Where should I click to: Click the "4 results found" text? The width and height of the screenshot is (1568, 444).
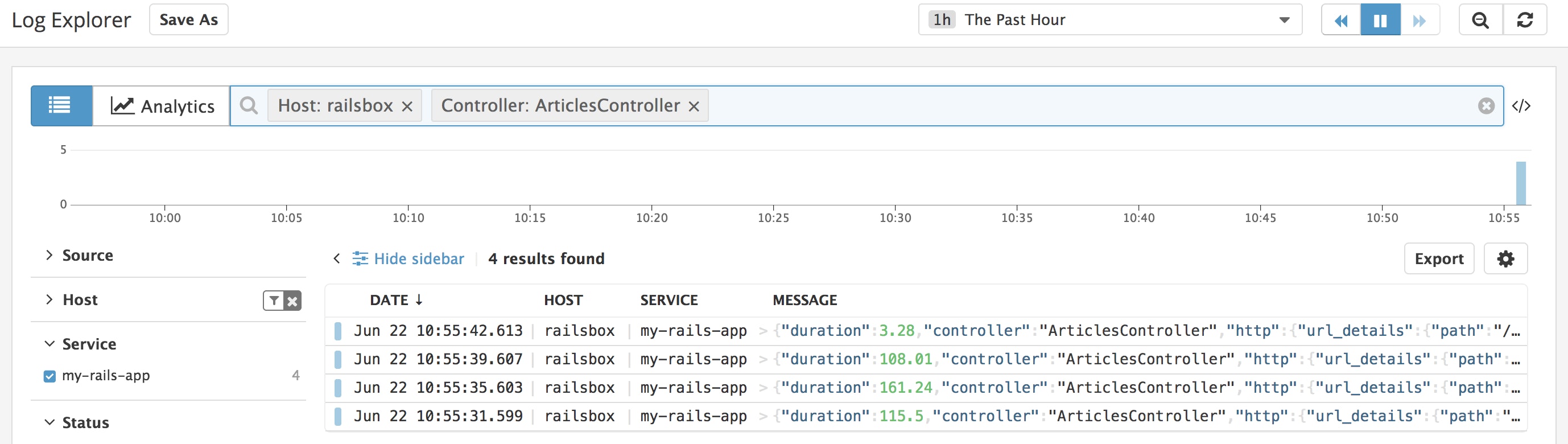[x=546, y=259]
